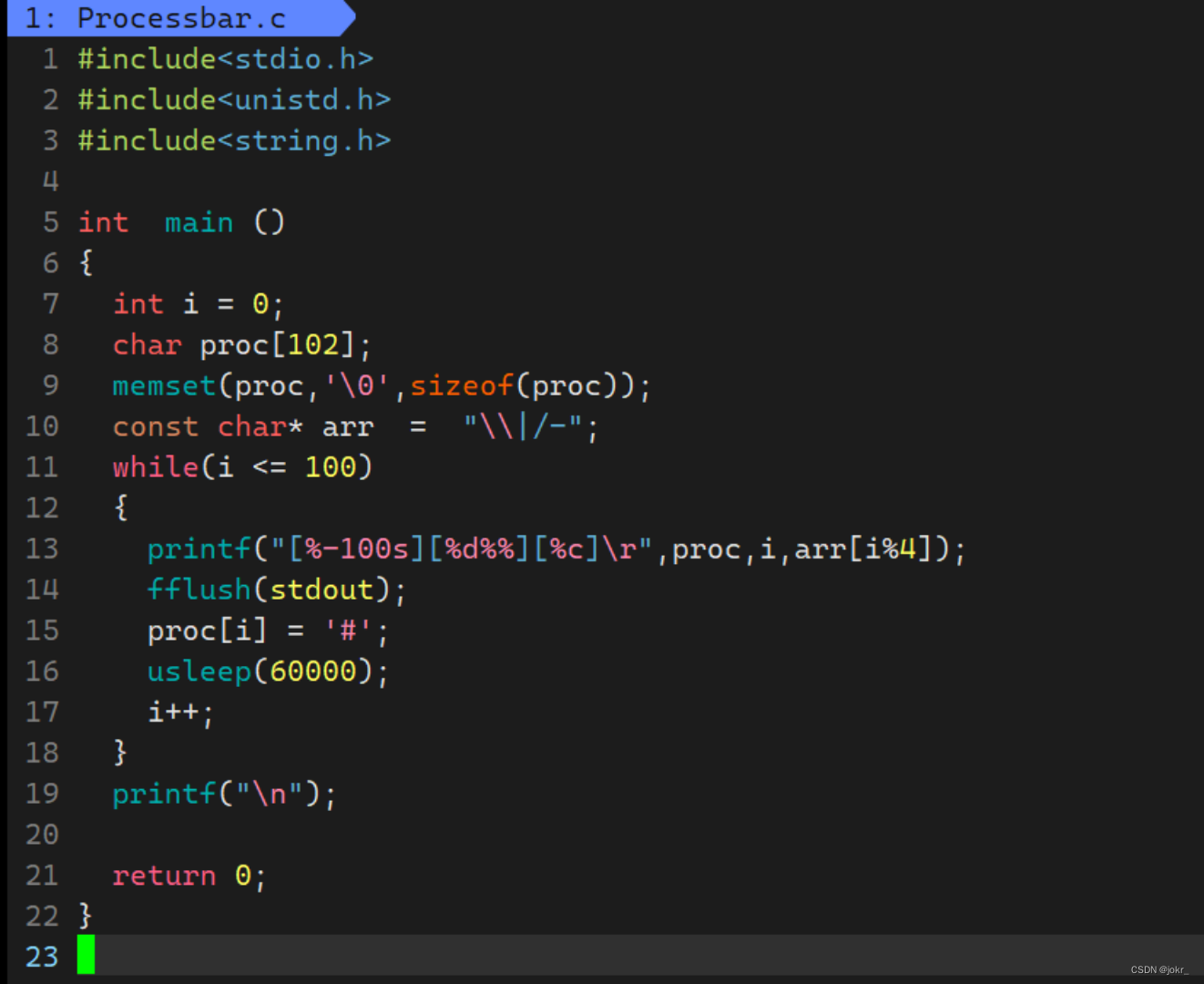Image resolution: width=1204 pixels, height=984 pixels.
Task: Click the i++; statement
Action: pos(180,712)
